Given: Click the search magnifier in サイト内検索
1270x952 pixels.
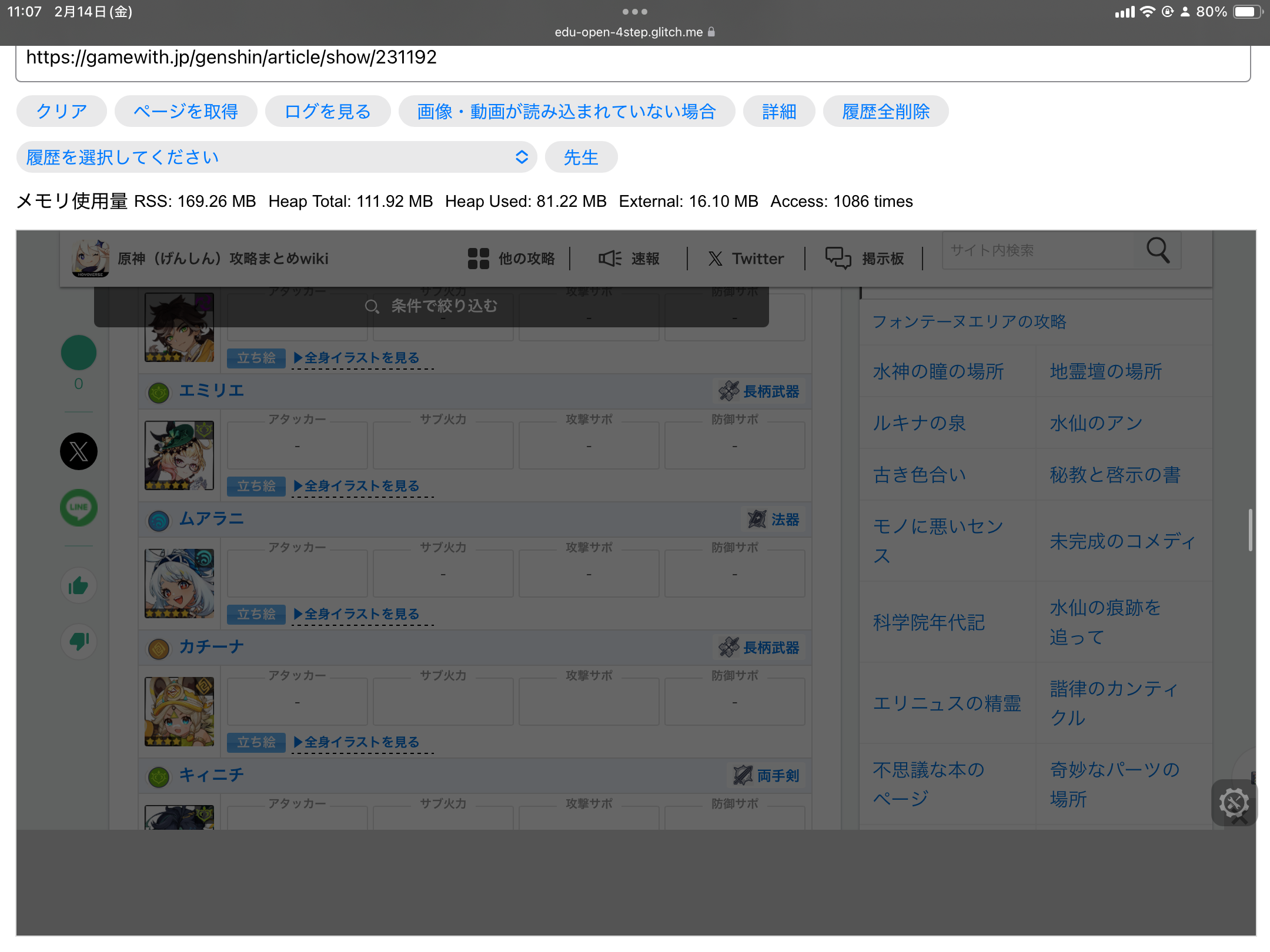Looking at the screenshot, I should [x=1158, y=251].
